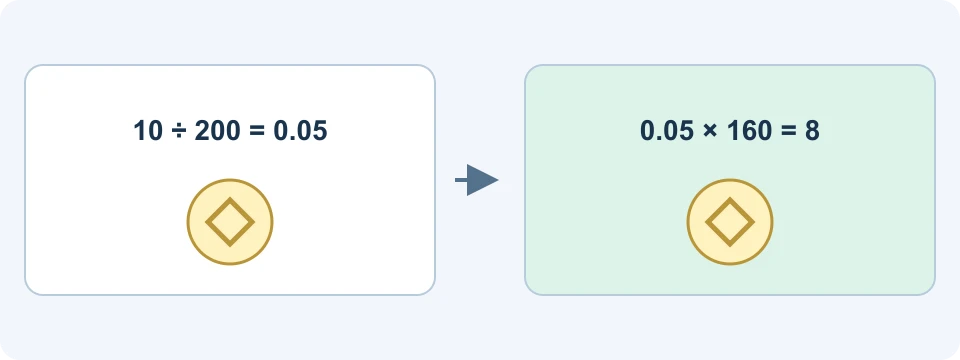Click the coin icon in the green card
Viewport: 960px width, 360px height.
730,222
